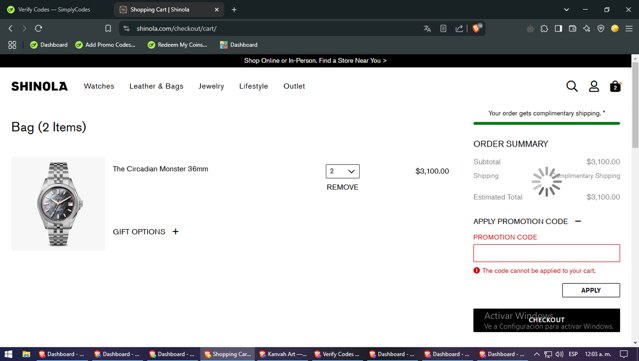Open the Watches menu
The width and height of the screenshot is (639, 361).
(99, 86)
